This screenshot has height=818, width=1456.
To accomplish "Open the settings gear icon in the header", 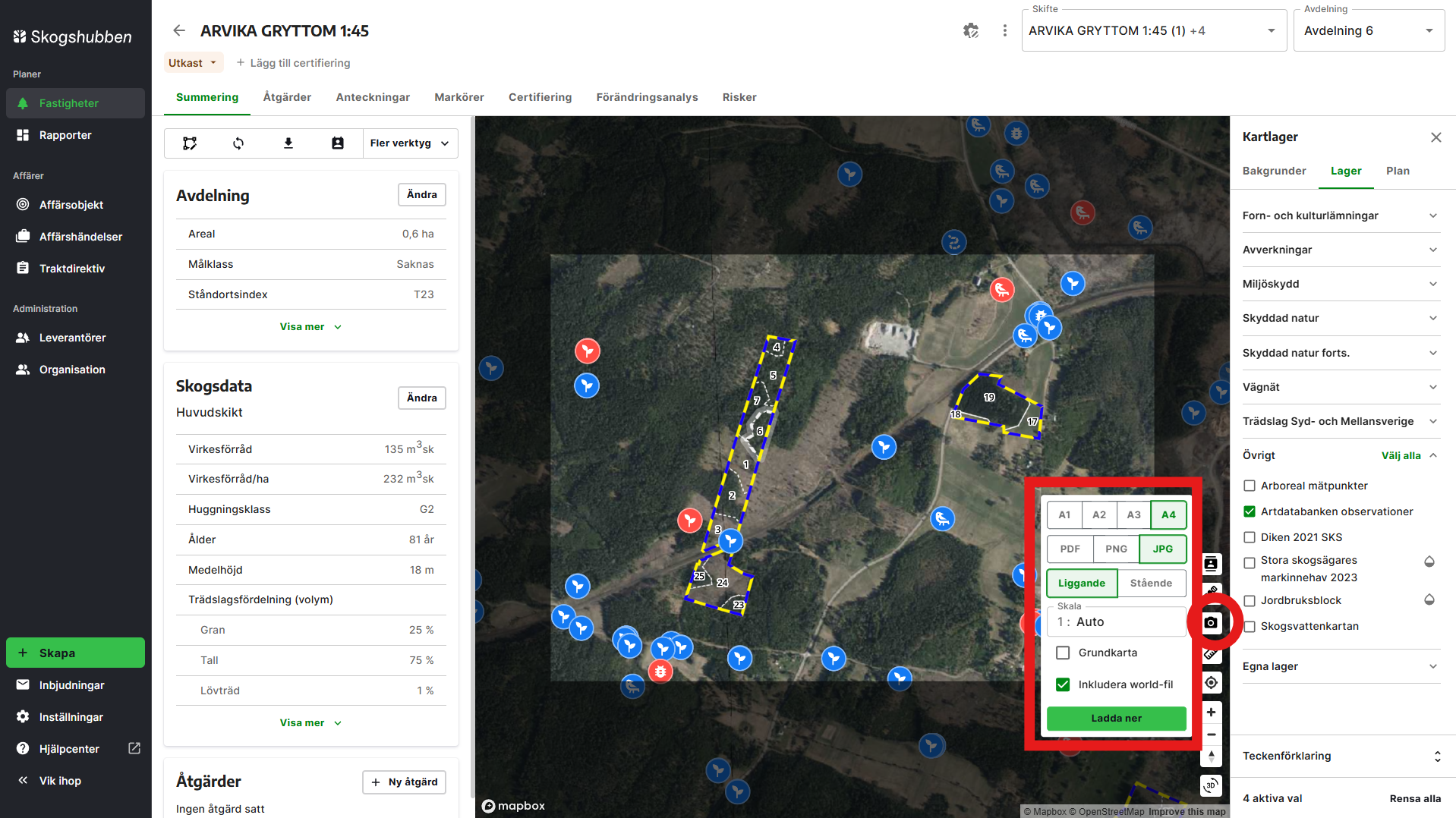I will coord(971,30).
